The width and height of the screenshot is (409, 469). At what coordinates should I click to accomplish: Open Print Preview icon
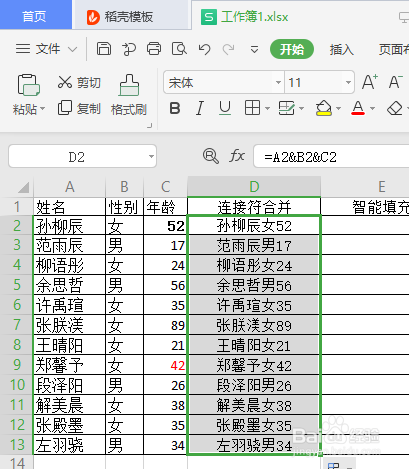tap(179, 49)
